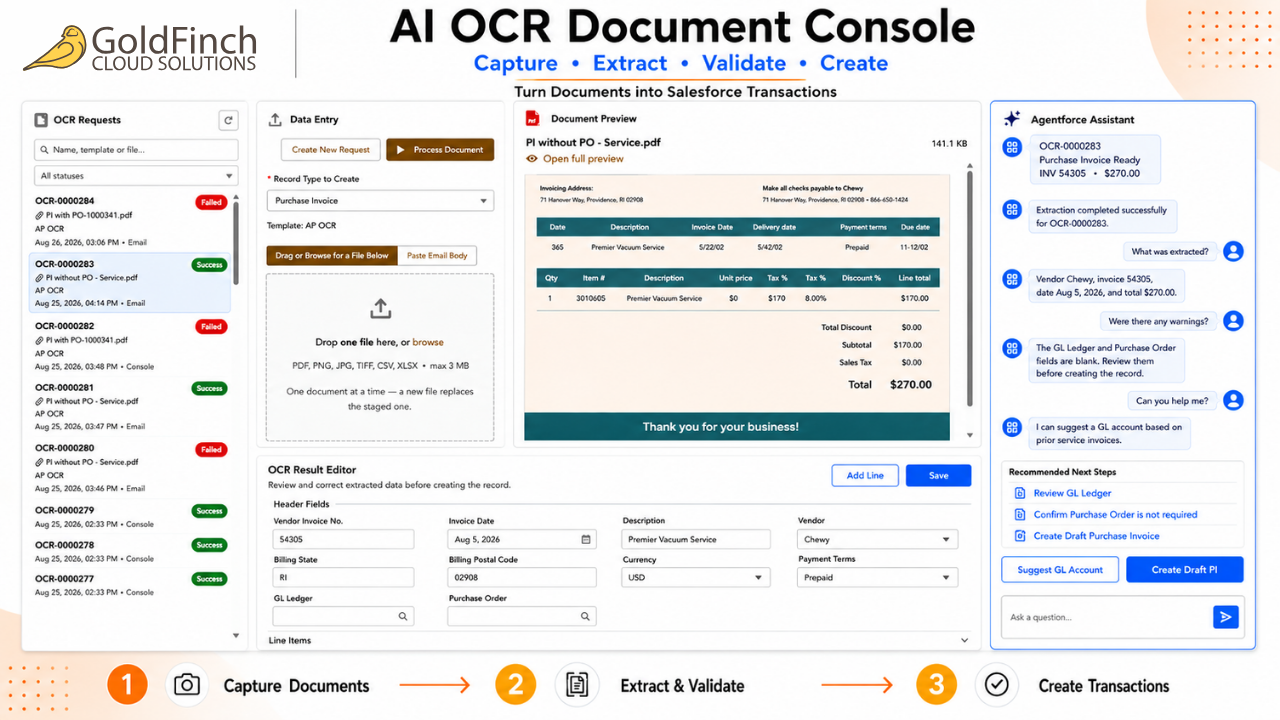Screen dimensions: 1280x720
Task: Select request OCR-0000282
Action: coord(130,346)
